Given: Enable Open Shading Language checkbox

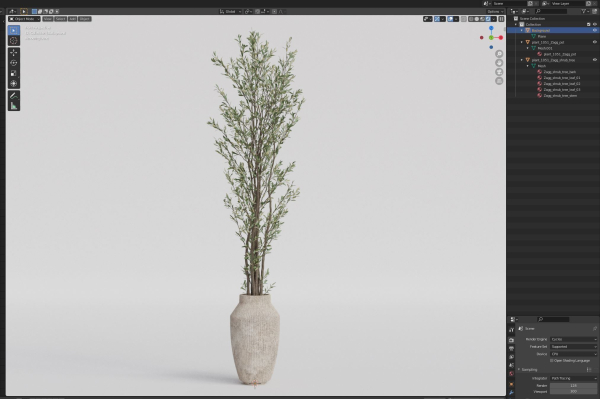Looking at the screenshot, I should click(x=551, y=360).
